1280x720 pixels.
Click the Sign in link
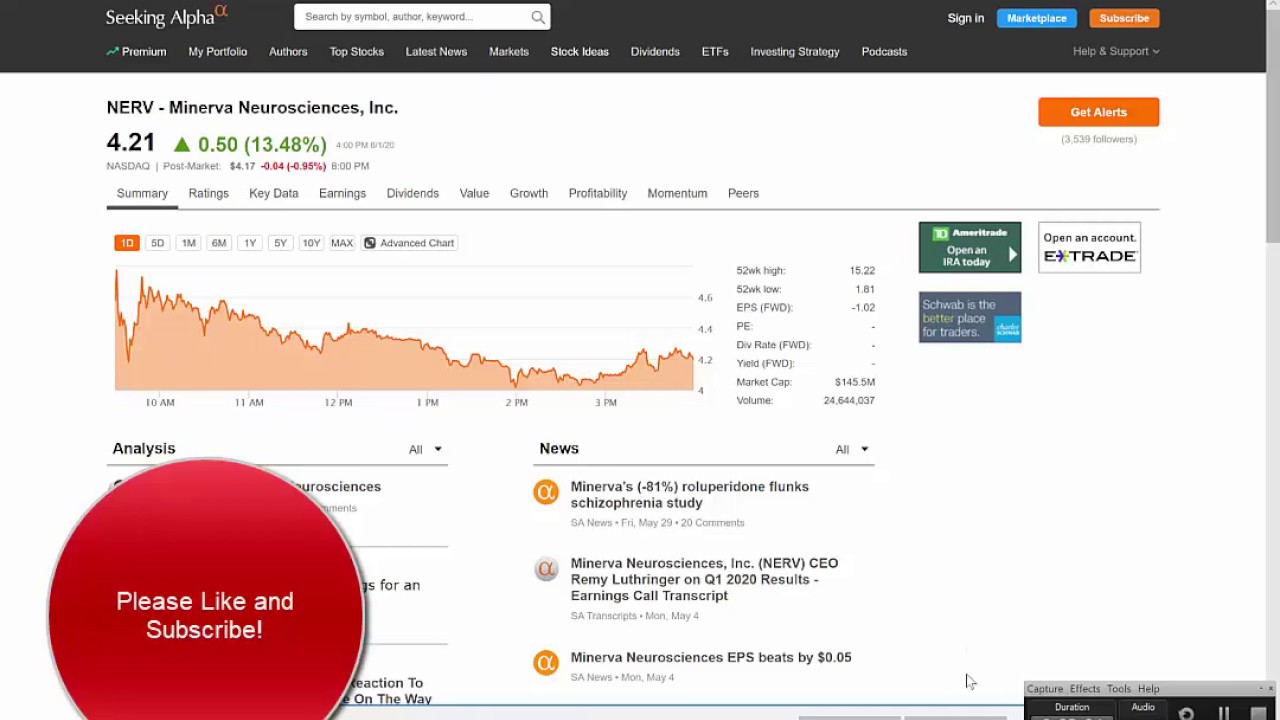pos(966,18)
